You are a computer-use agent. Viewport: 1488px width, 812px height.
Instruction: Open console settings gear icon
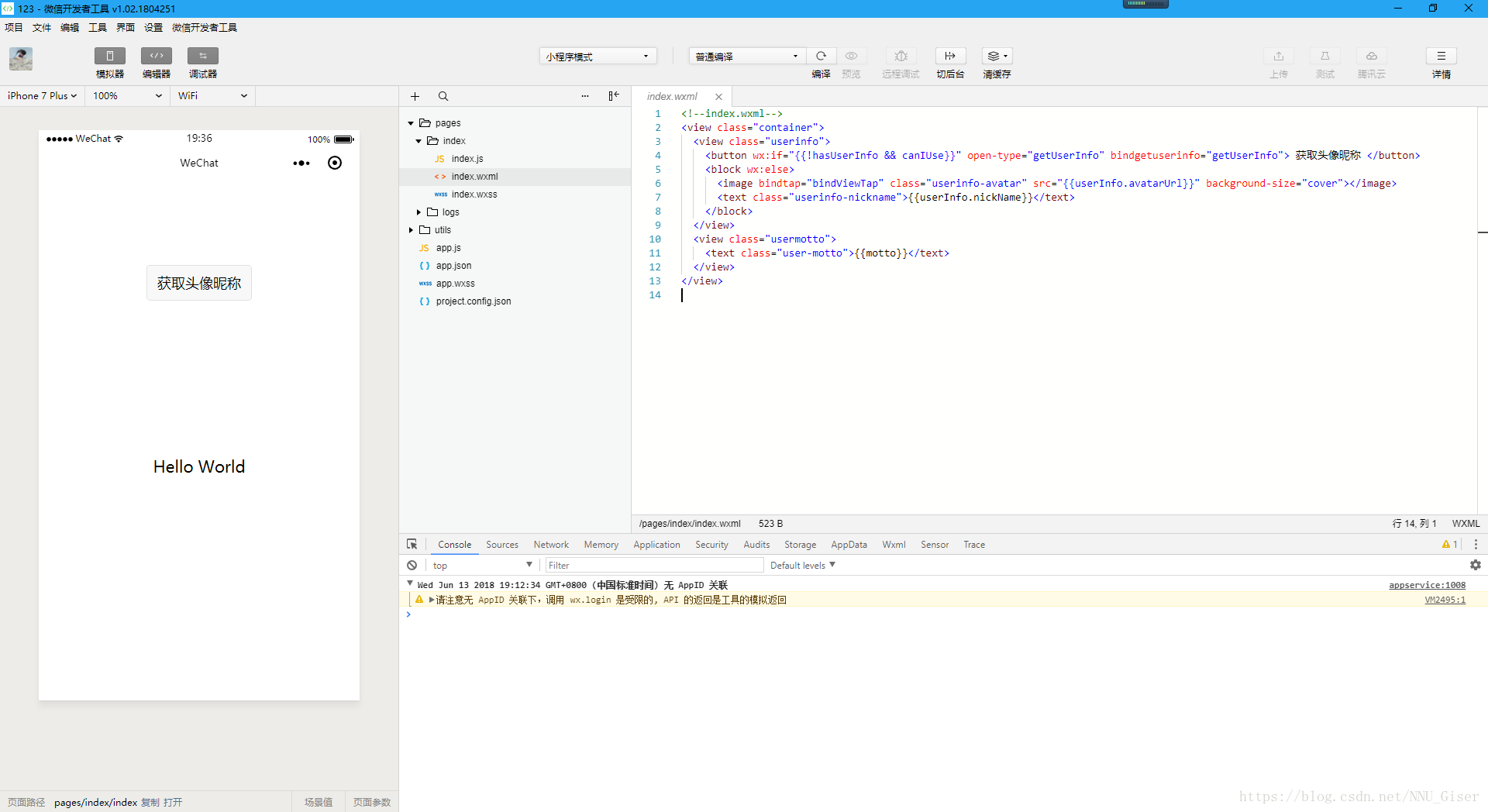point(1475,566)
